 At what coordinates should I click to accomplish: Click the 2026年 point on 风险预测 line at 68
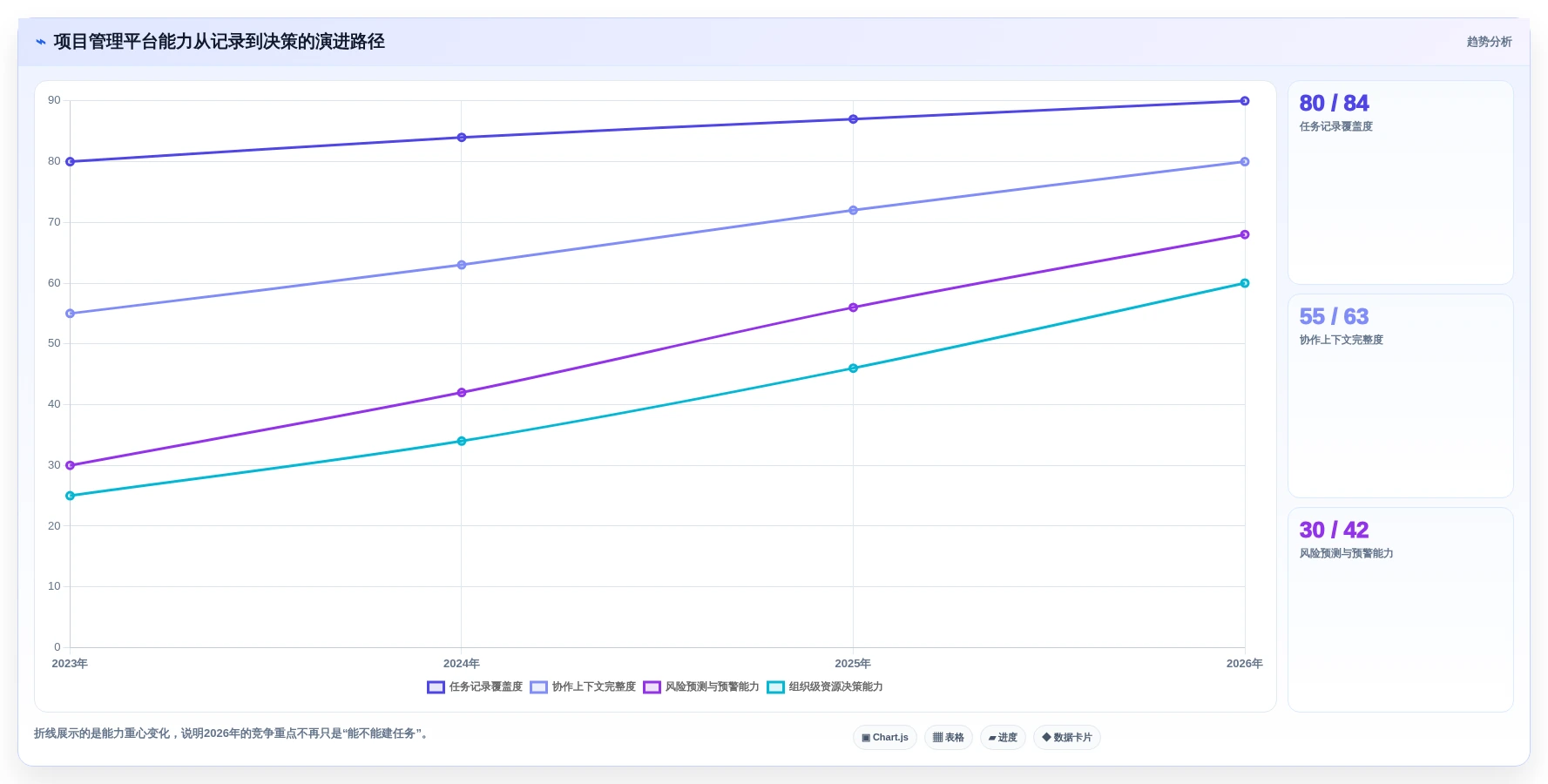tap(1245, 234)
